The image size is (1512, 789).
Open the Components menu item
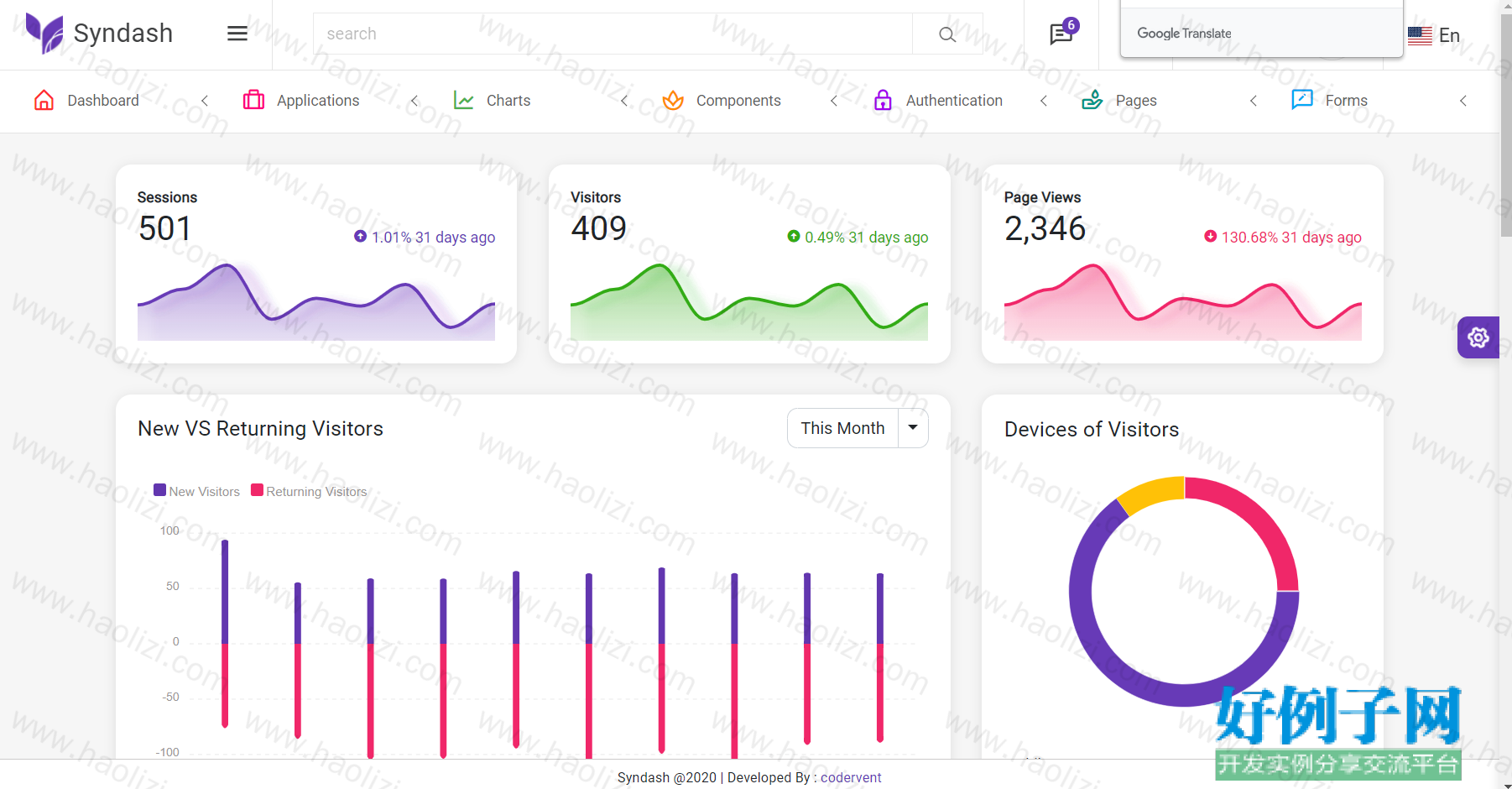click(x=722, y=101)
